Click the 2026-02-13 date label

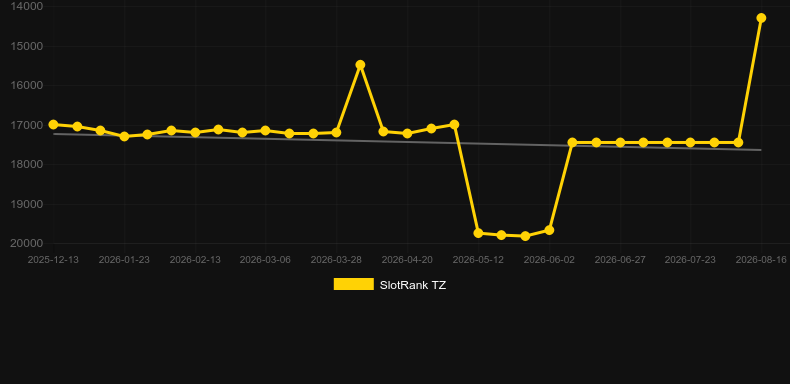click(195, 260)
